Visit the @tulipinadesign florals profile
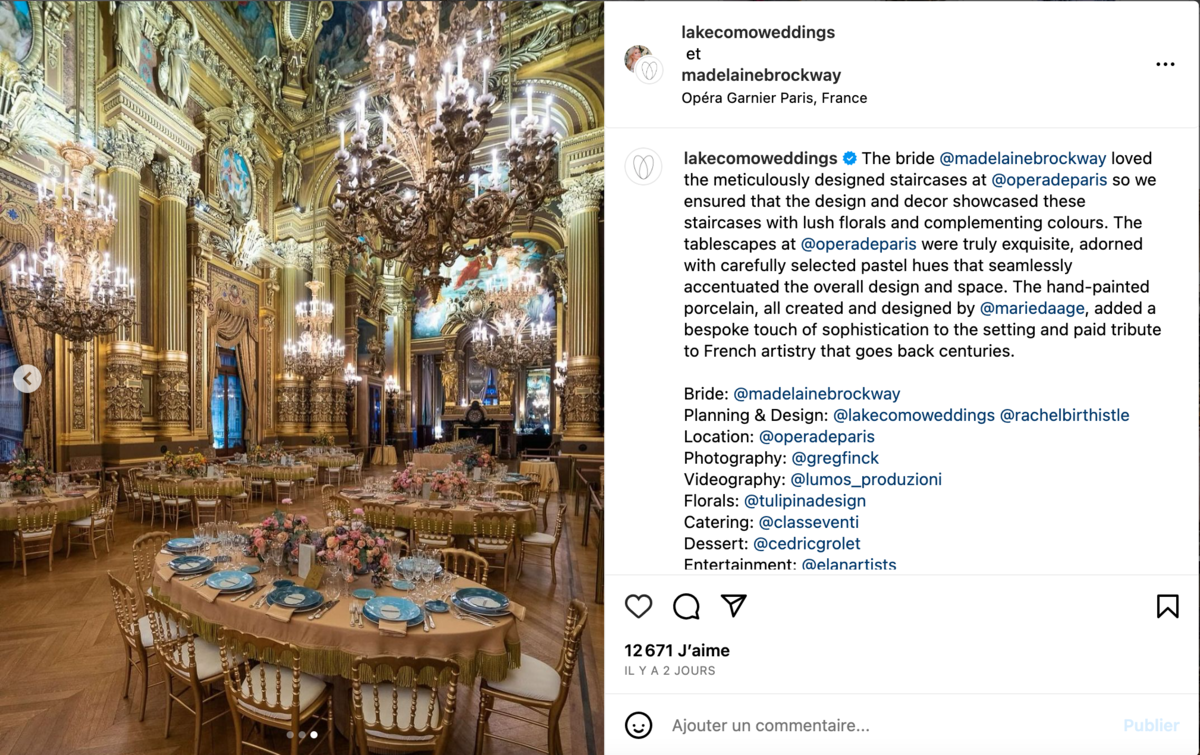Screen dimensions: 1200x755 805,501
